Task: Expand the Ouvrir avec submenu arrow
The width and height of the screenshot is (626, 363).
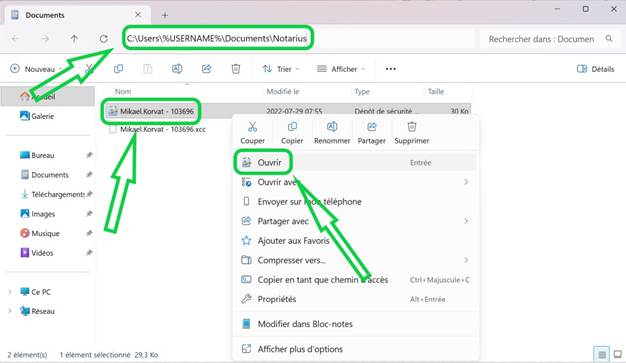Action: click(466, 182)
